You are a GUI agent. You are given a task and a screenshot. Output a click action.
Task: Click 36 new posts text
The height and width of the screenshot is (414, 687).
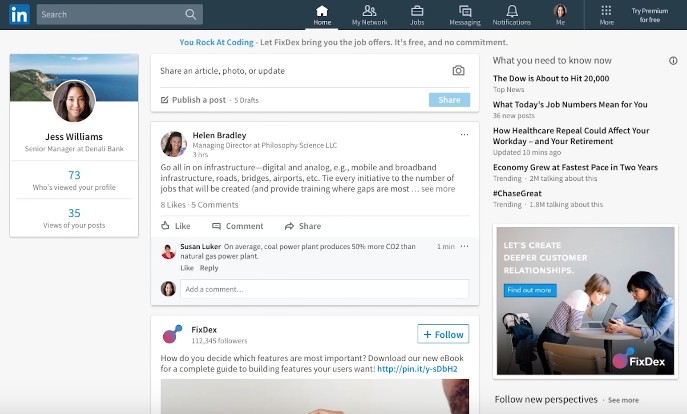coord(513,116)
